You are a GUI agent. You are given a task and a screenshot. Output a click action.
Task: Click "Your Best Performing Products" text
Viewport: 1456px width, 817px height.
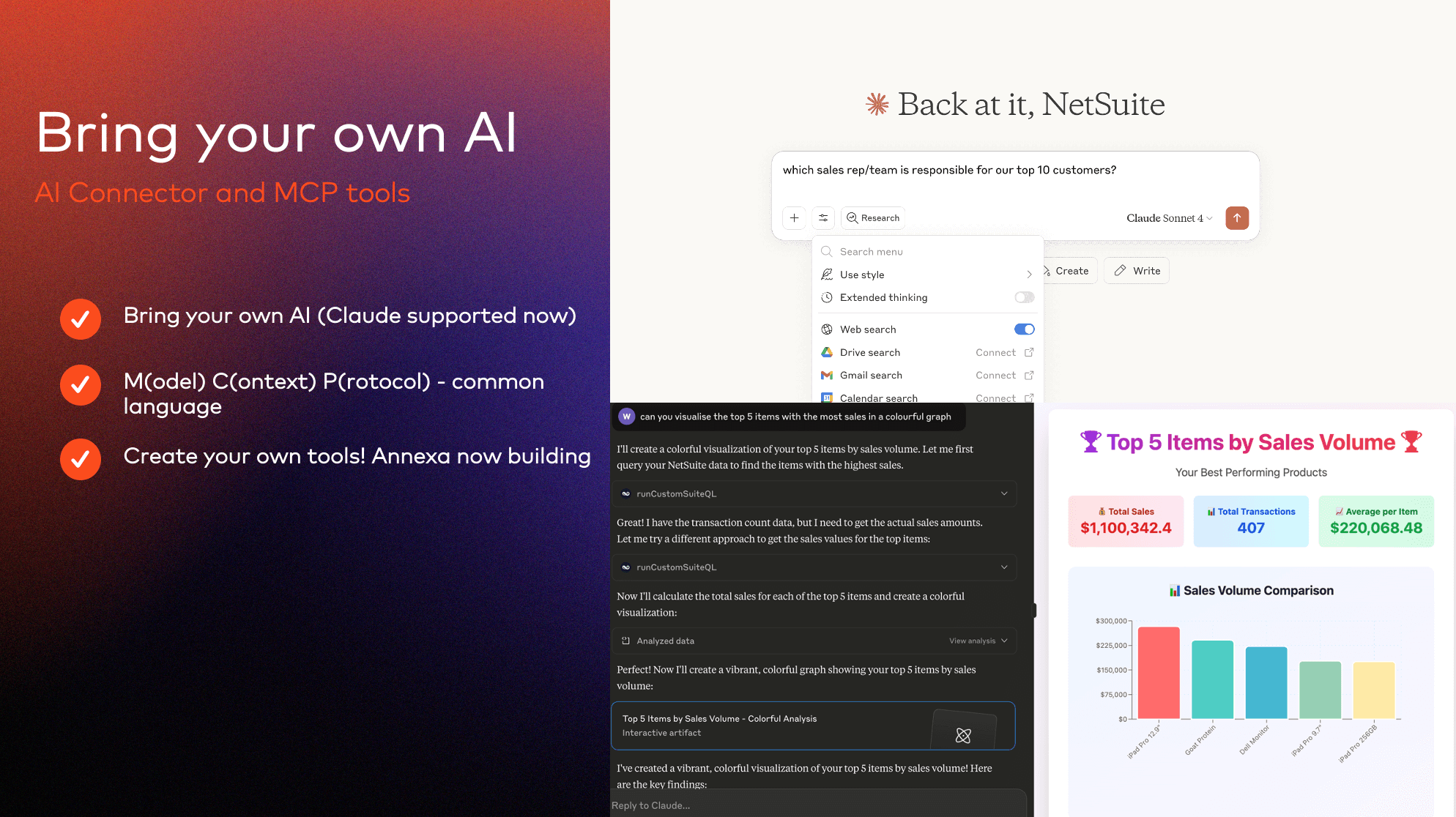coord(1251,472)
